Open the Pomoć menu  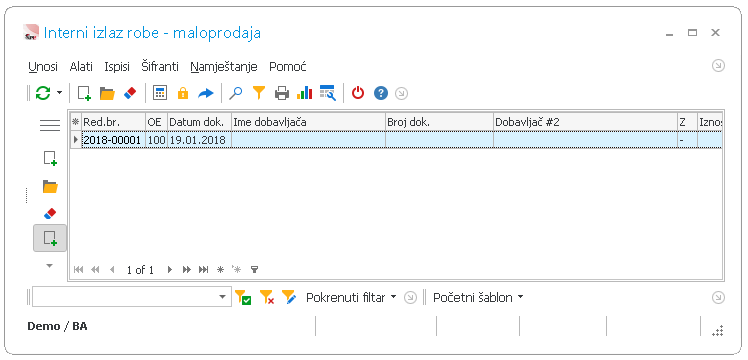click(288, 67)
